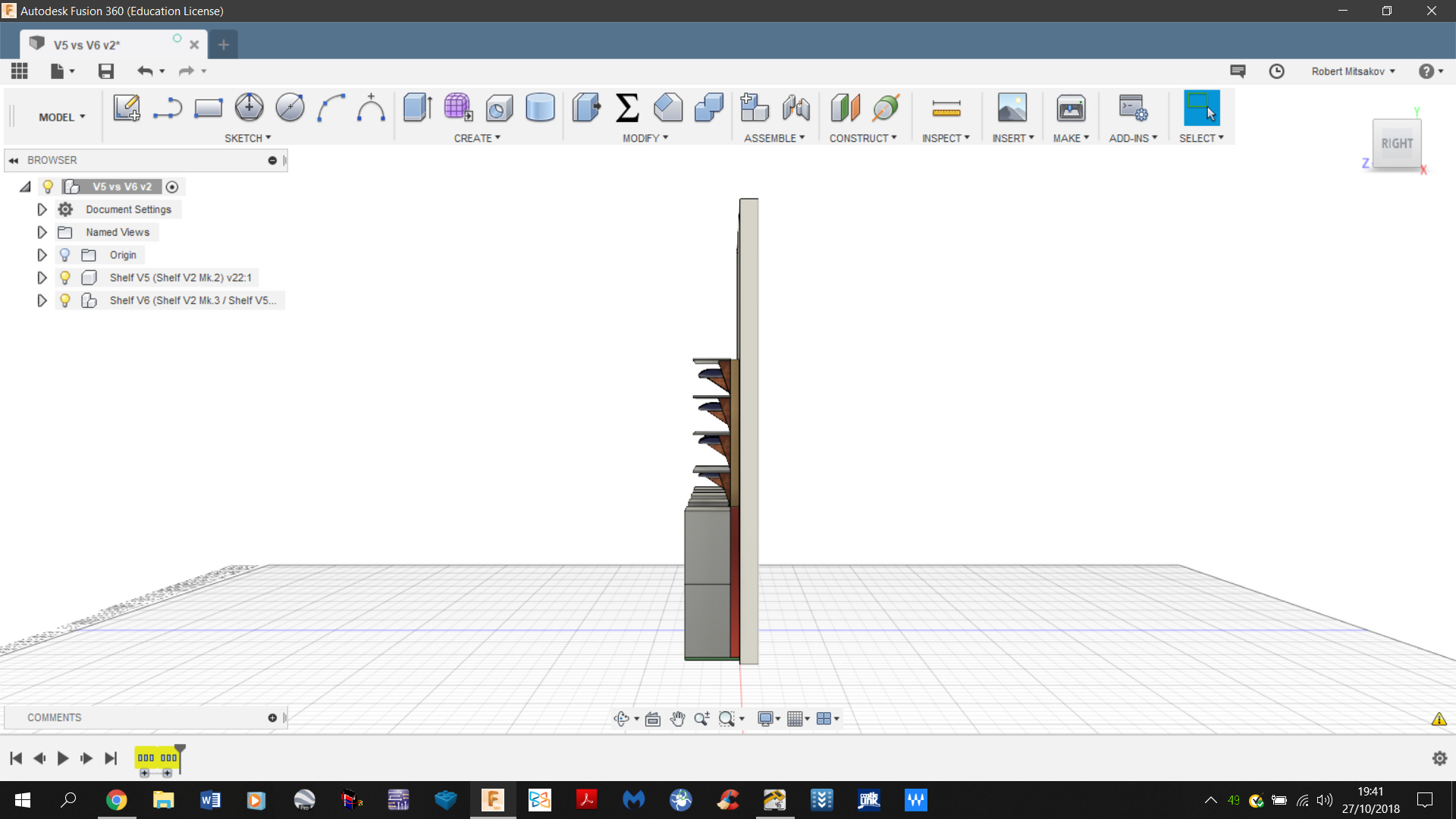The width and height of the screenshot is (1456, 819).
Task: Open the 3D Print tool
Action: (1071, 108)
